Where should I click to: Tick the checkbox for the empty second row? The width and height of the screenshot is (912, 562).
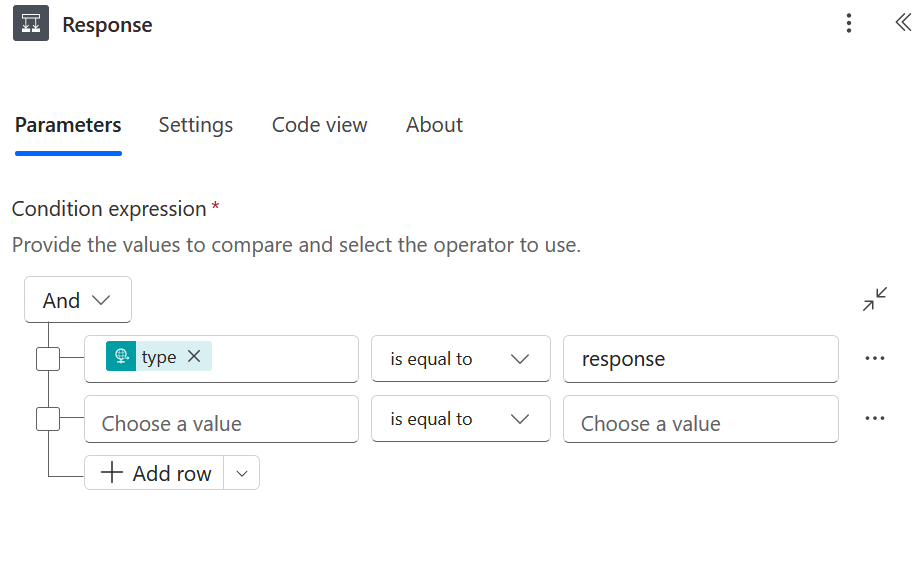tap(48, 419)
